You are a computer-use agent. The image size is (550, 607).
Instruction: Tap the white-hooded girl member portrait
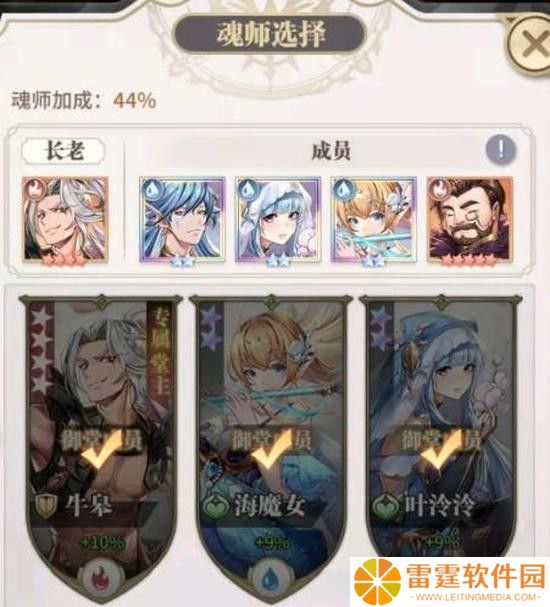pyautogui.click(x=278, y=219)
